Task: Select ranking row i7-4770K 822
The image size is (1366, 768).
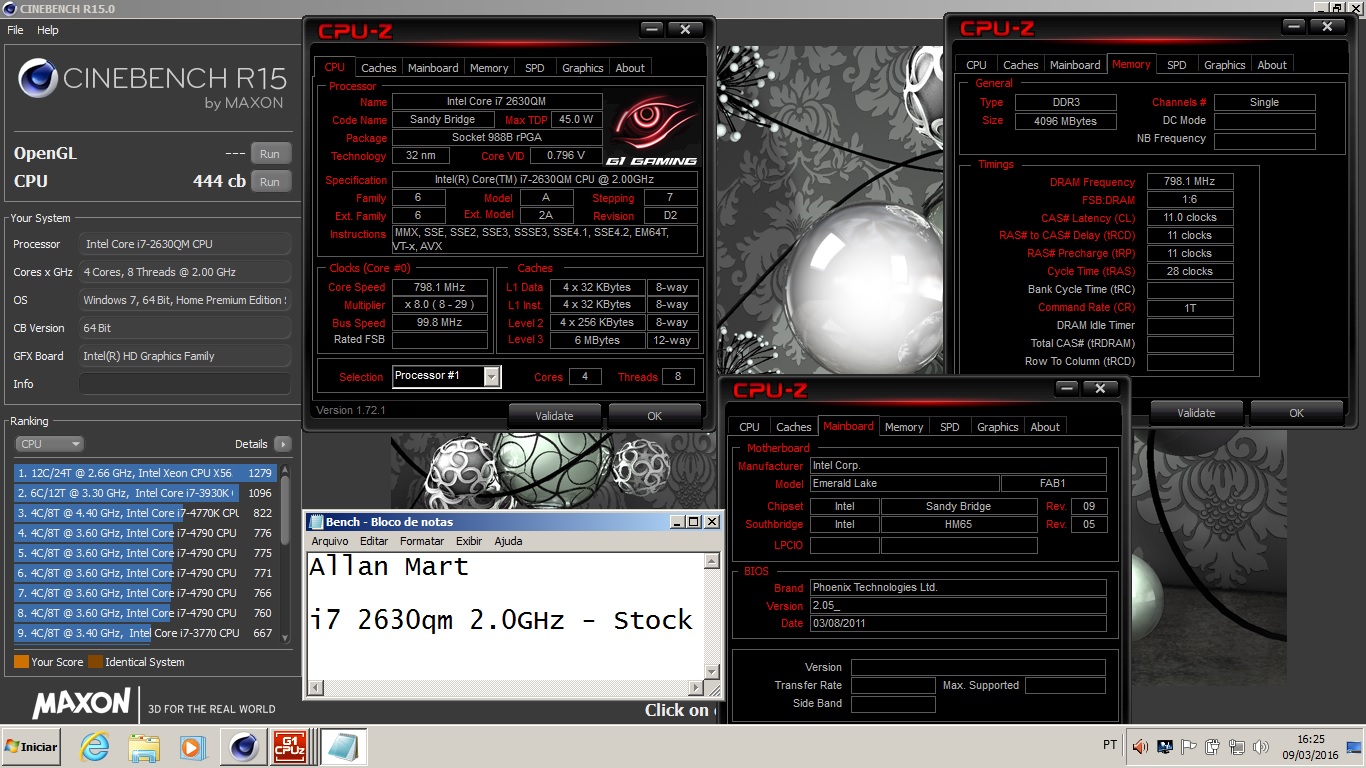Action: click(146, 513)
